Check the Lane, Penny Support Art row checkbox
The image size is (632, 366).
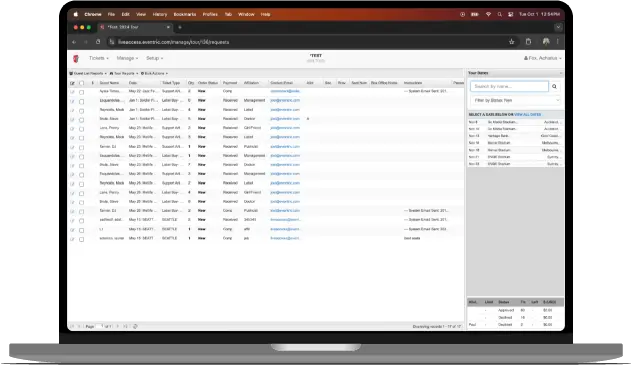(81, 129)
